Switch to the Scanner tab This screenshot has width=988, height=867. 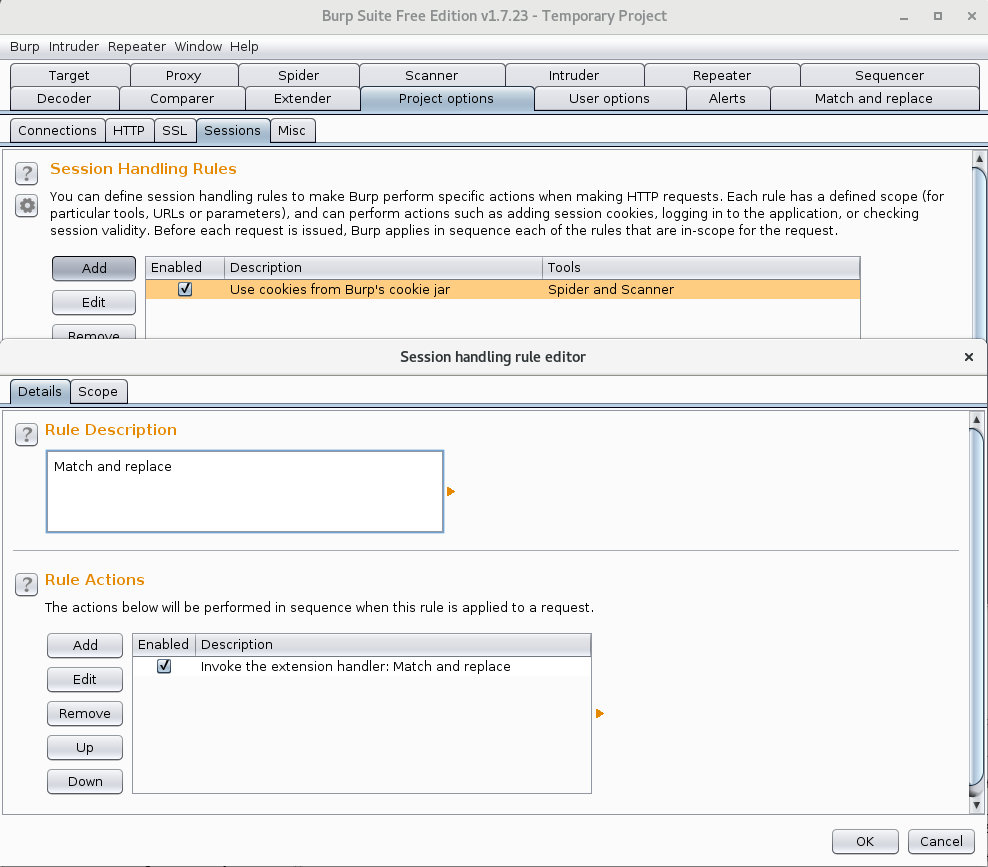coord(432,76)
